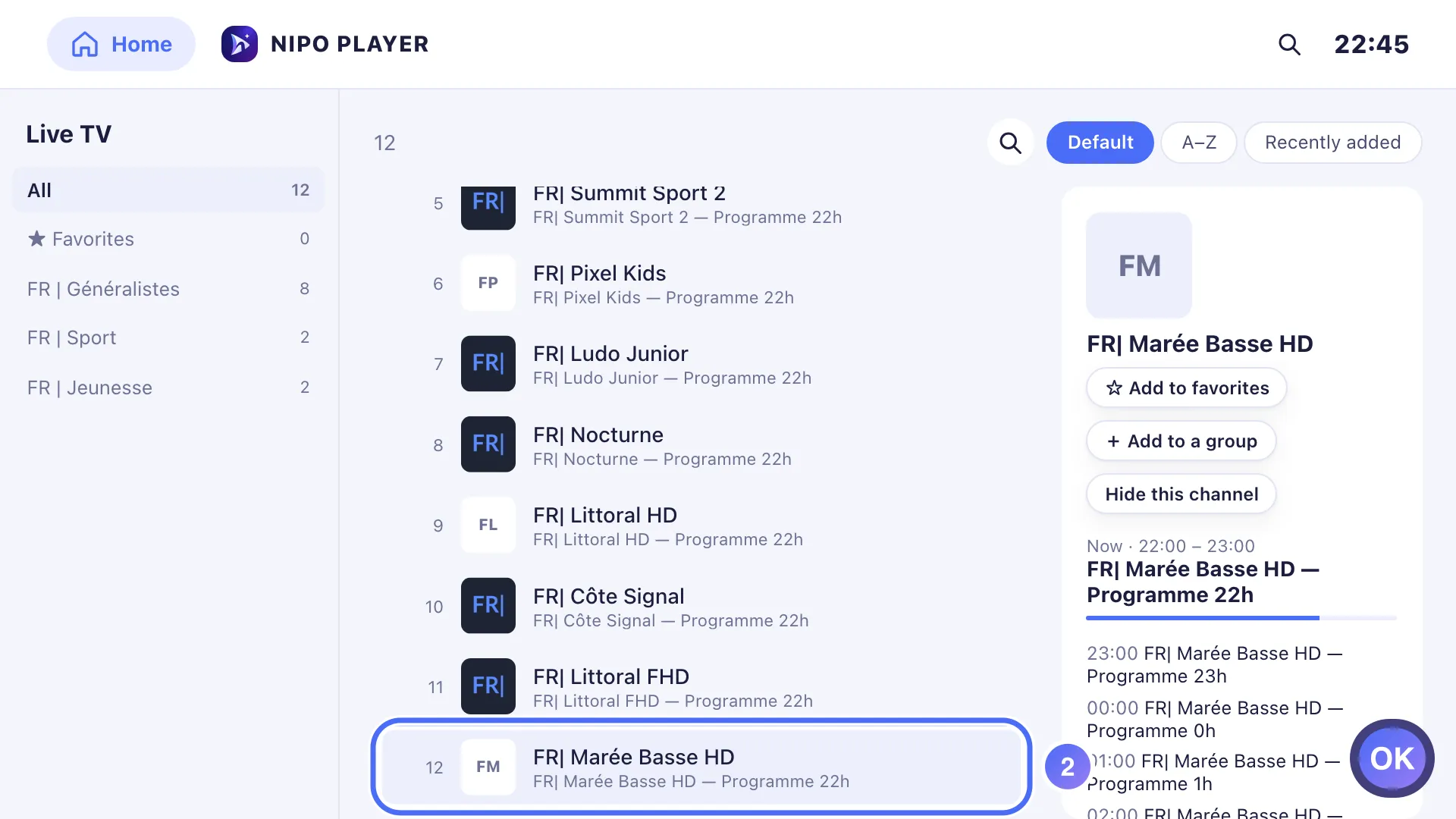Image resolution: width=1456 pixels, height=819 pixels.
Task: Click the current programme title in details
Action: pyautogui.click(x=1203, y=582)
